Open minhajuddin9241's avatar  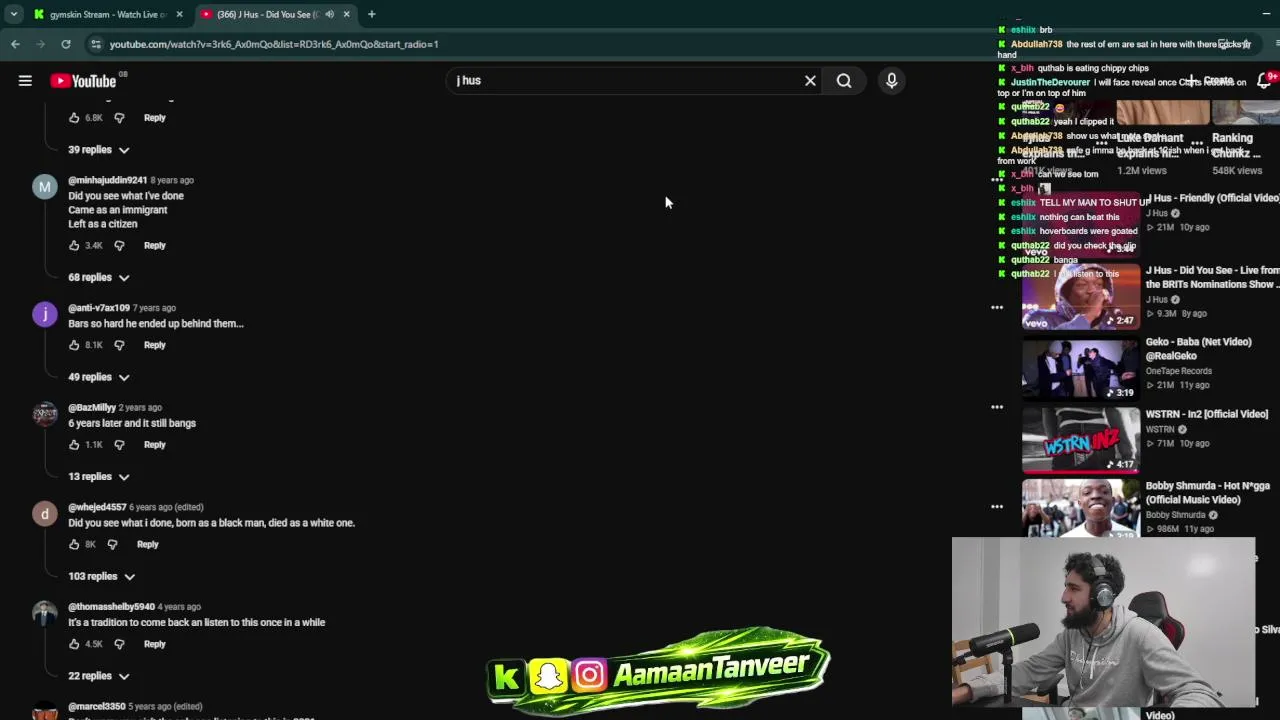click(45, 187)
